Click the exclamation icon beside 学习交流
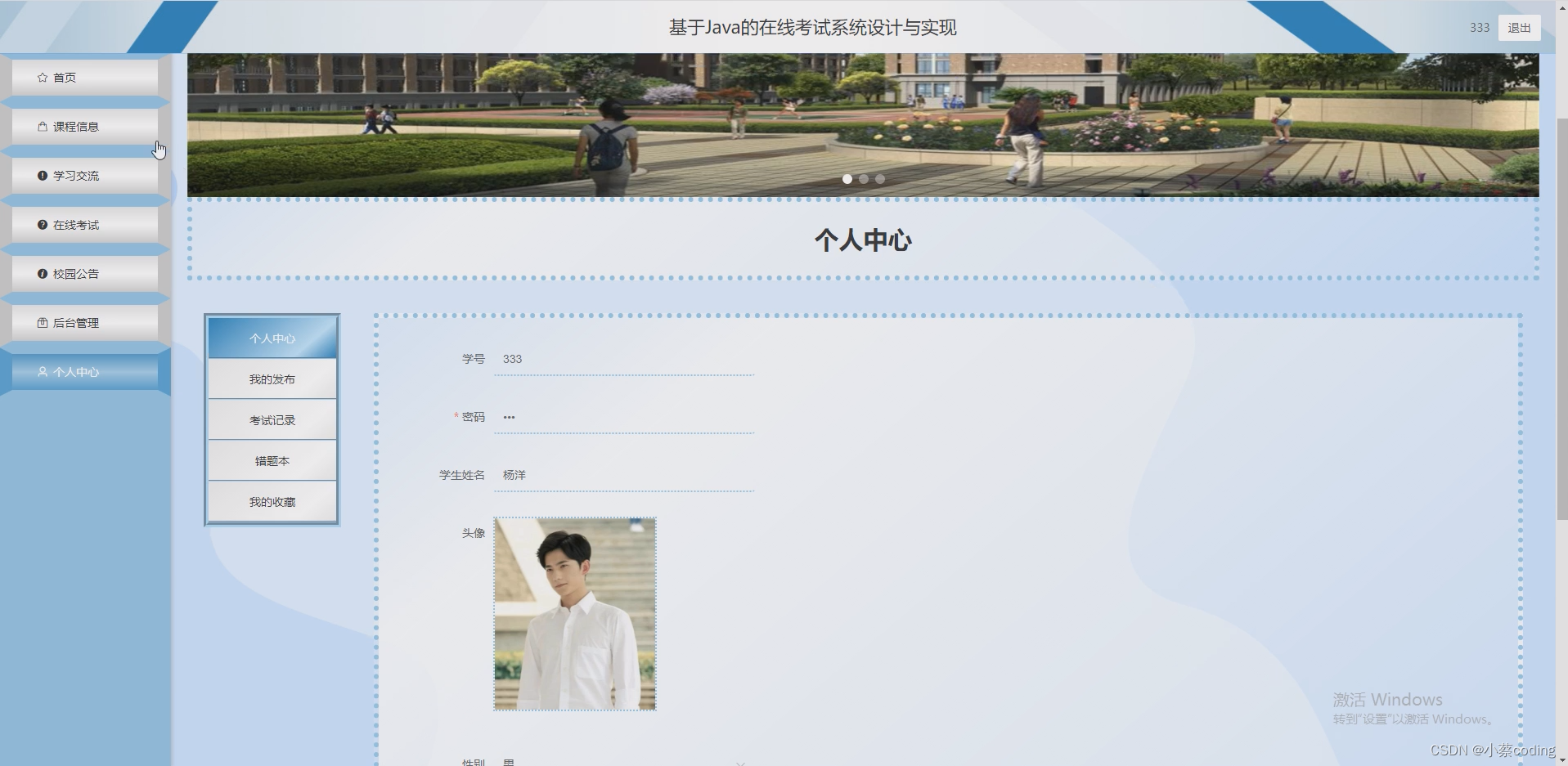1568x766 pixels. pos(43,176)
